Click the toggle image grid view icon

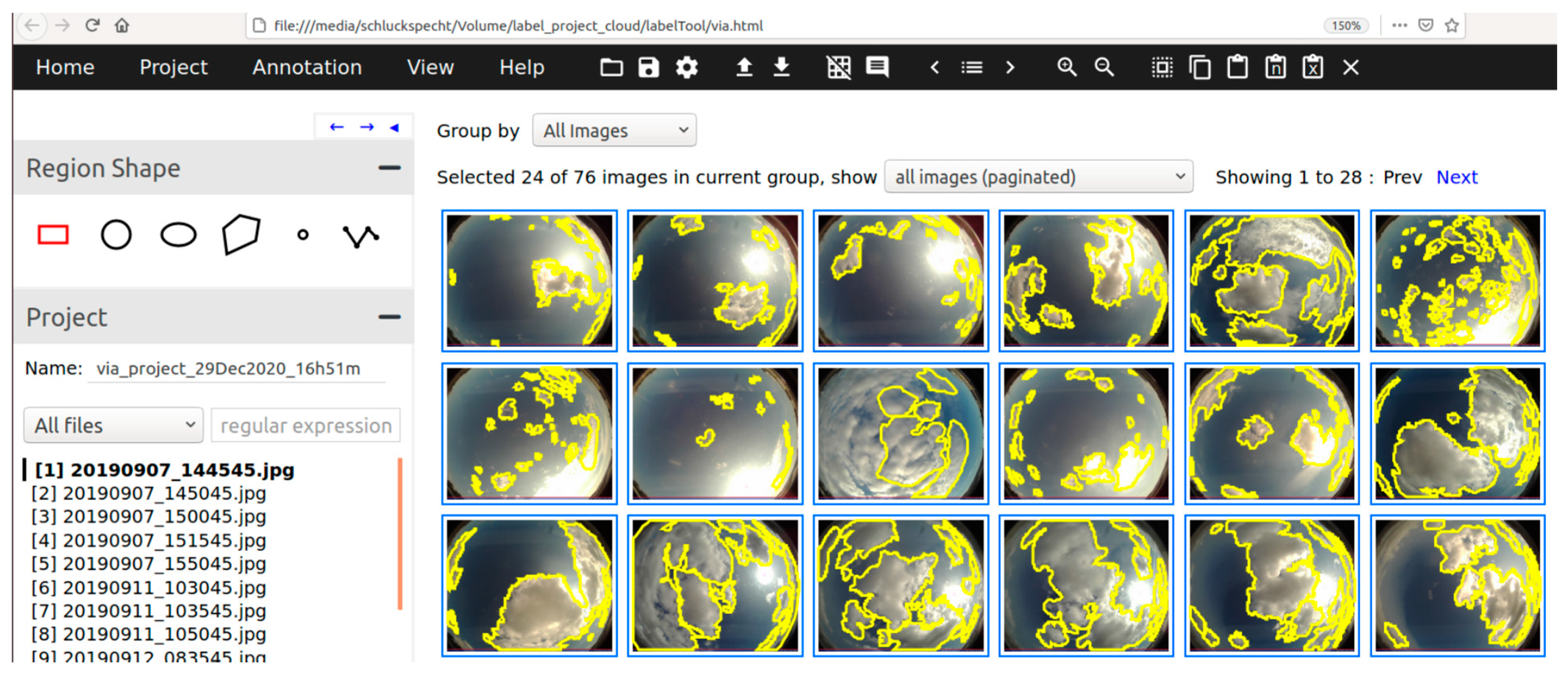point(838,67)
